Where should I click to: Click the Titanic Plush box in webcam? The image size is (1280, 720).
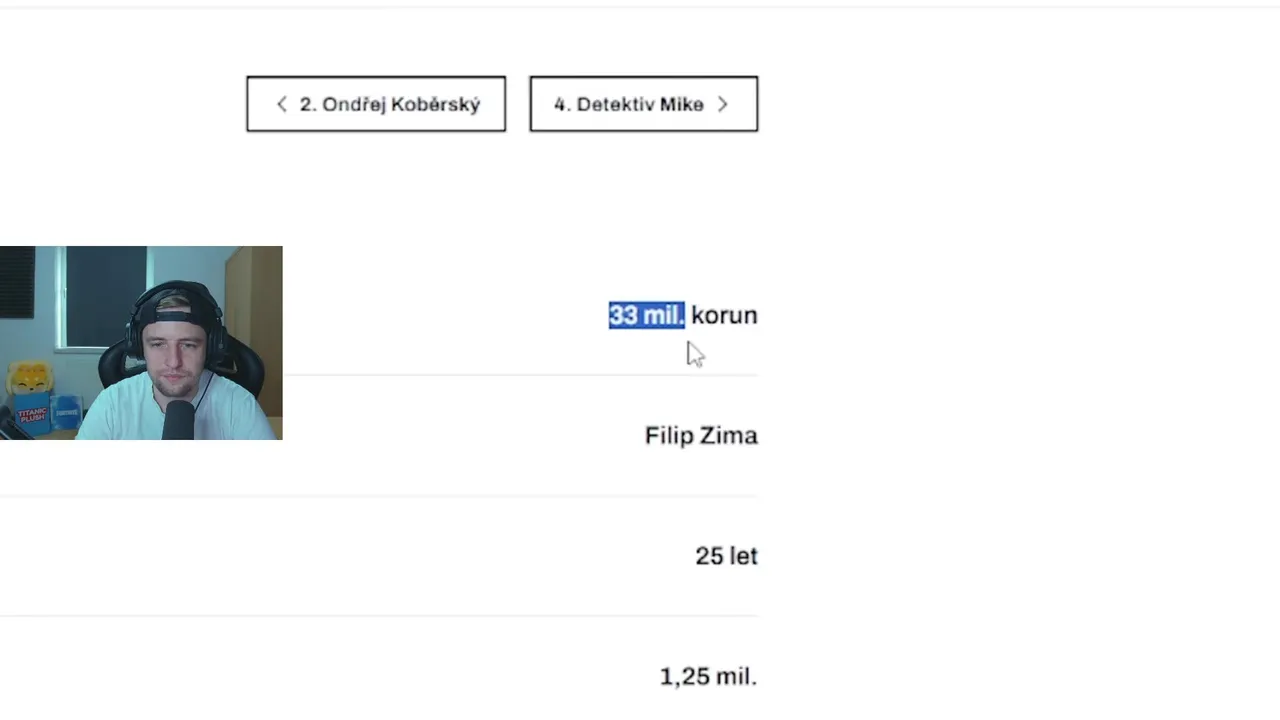coord(32,414)
